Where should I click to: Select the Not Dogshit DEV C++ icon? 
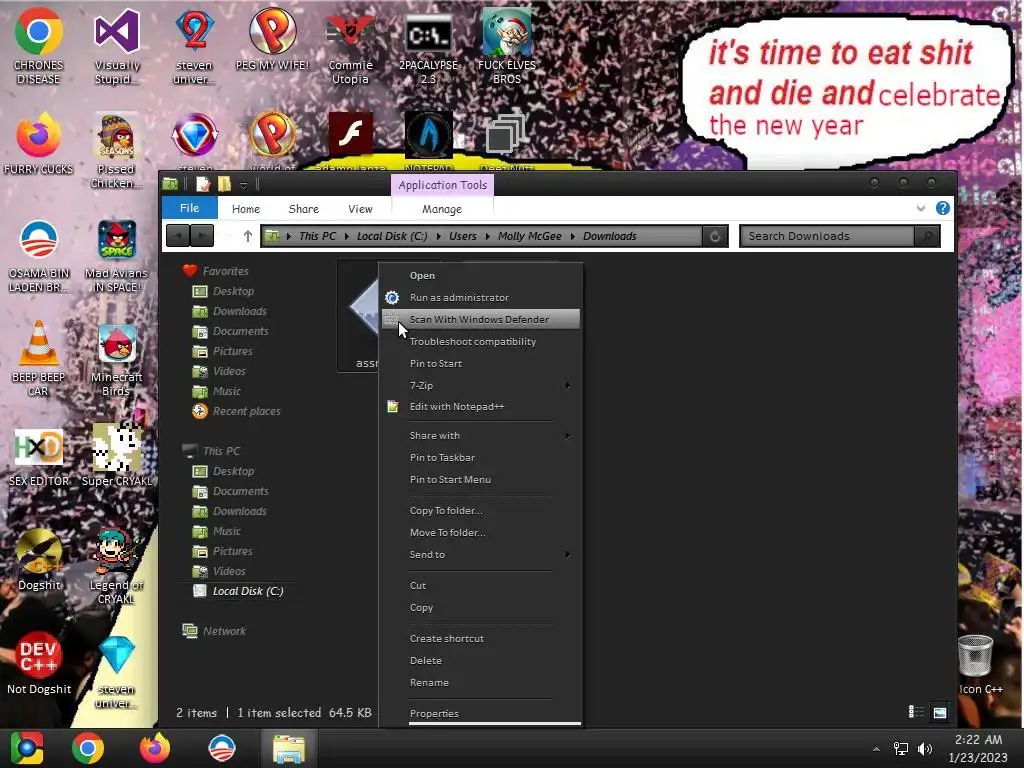(x=39, y=664)
